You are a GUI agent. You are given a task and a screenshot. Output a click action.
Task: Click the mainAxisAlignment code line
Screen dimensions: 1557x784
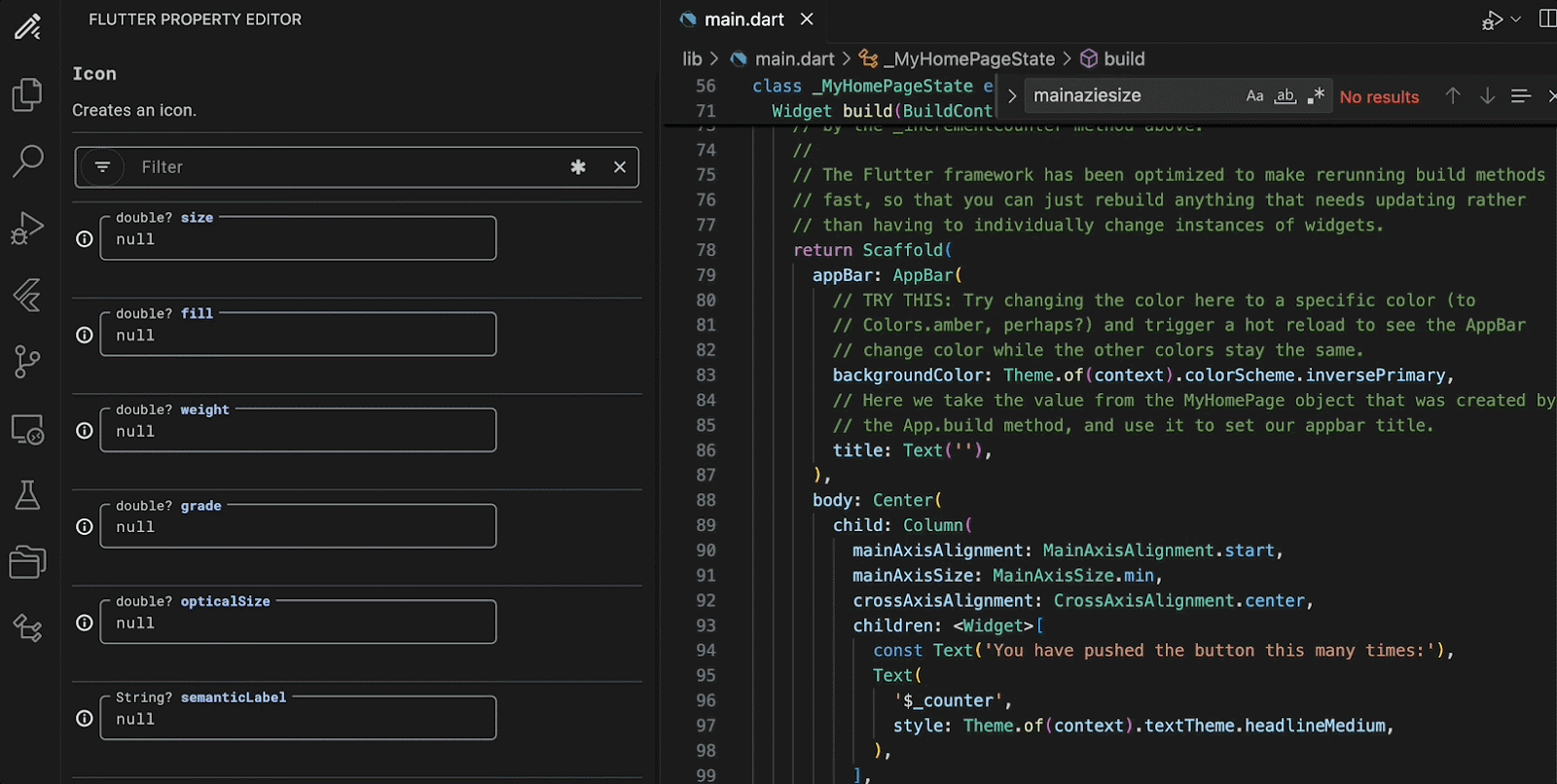[1068, 551]
